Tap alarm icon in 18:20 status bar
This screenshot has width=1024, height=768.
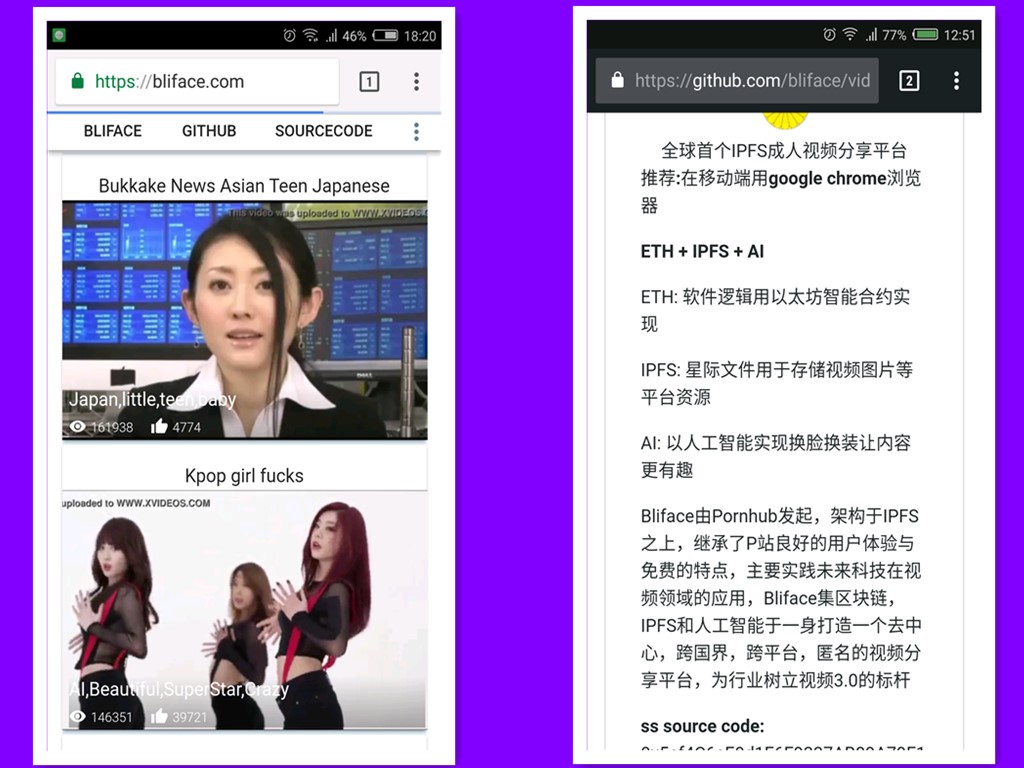click(289, 35)
